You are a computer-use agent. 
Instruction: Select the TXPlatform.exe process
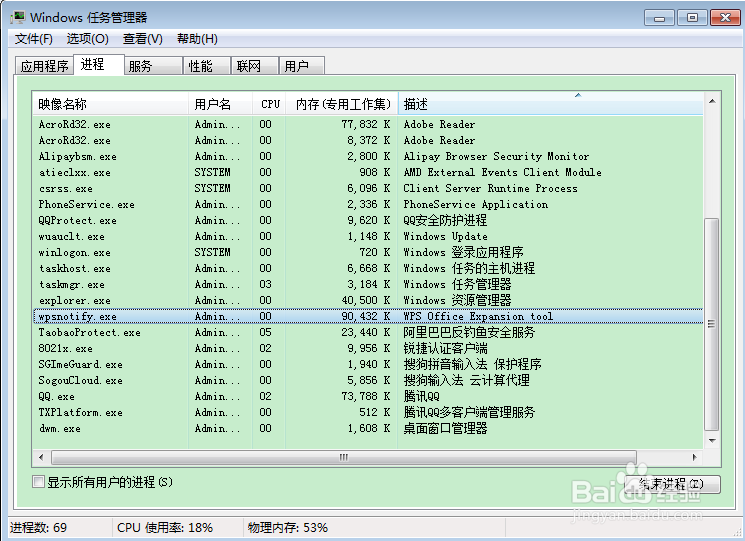coord(368,412)
